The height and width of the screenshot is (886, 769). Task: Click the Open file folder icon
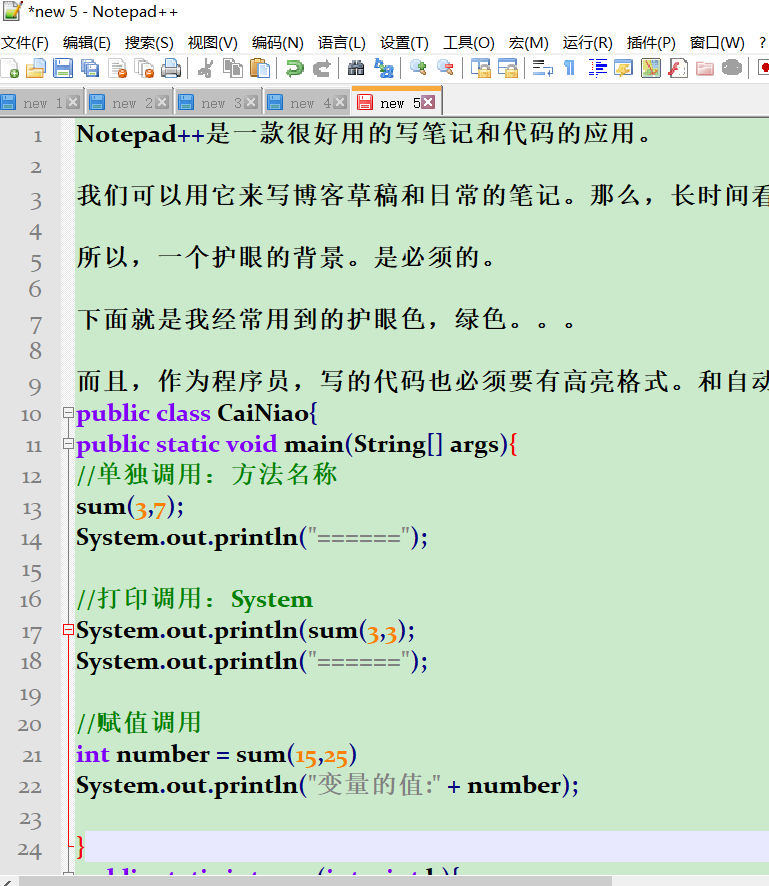tap(36, 68)
